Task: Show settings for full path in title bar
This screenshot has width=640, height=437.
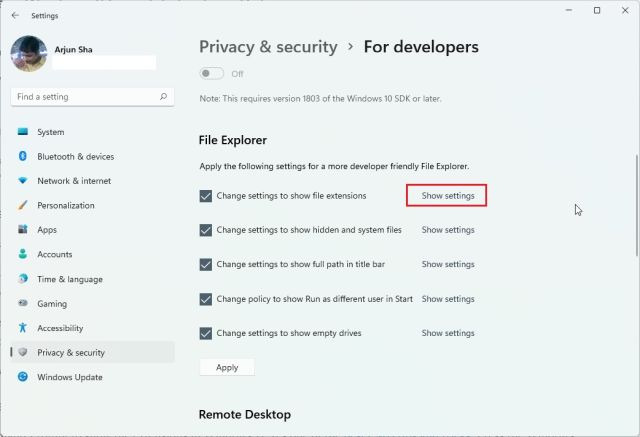Action: [448, 264]
